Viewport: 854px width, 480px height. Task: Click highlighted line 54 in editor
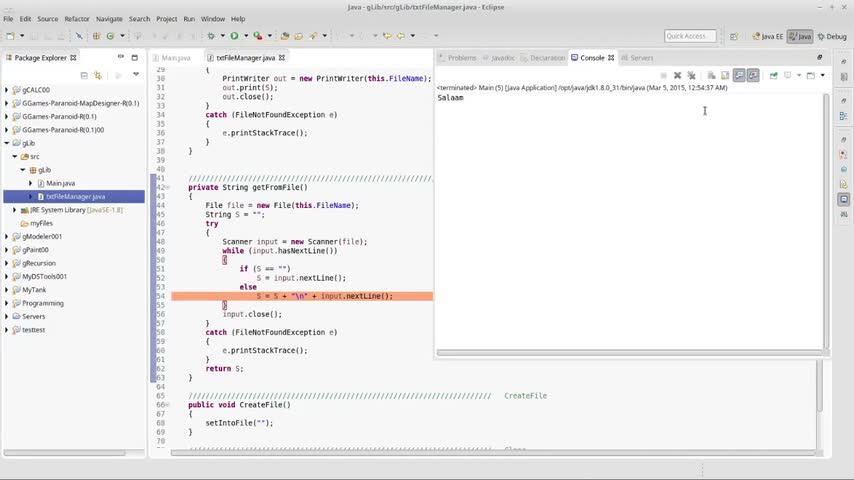coord(302,296)
